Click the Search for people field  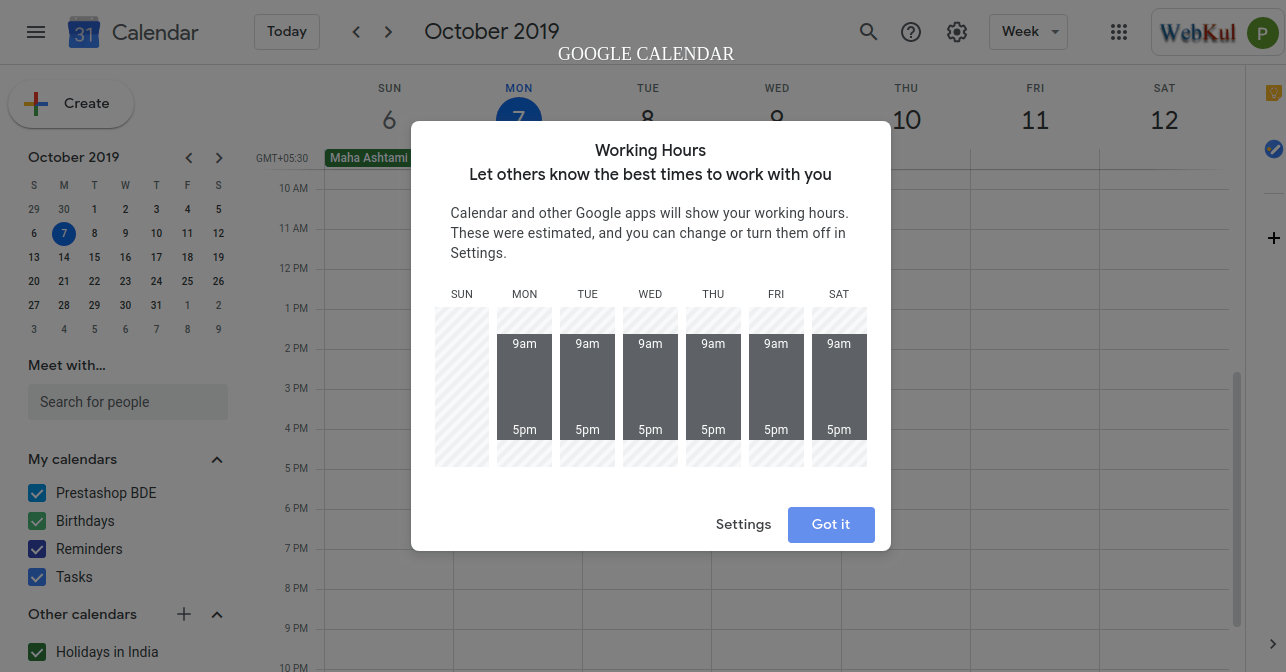point(128,401)
